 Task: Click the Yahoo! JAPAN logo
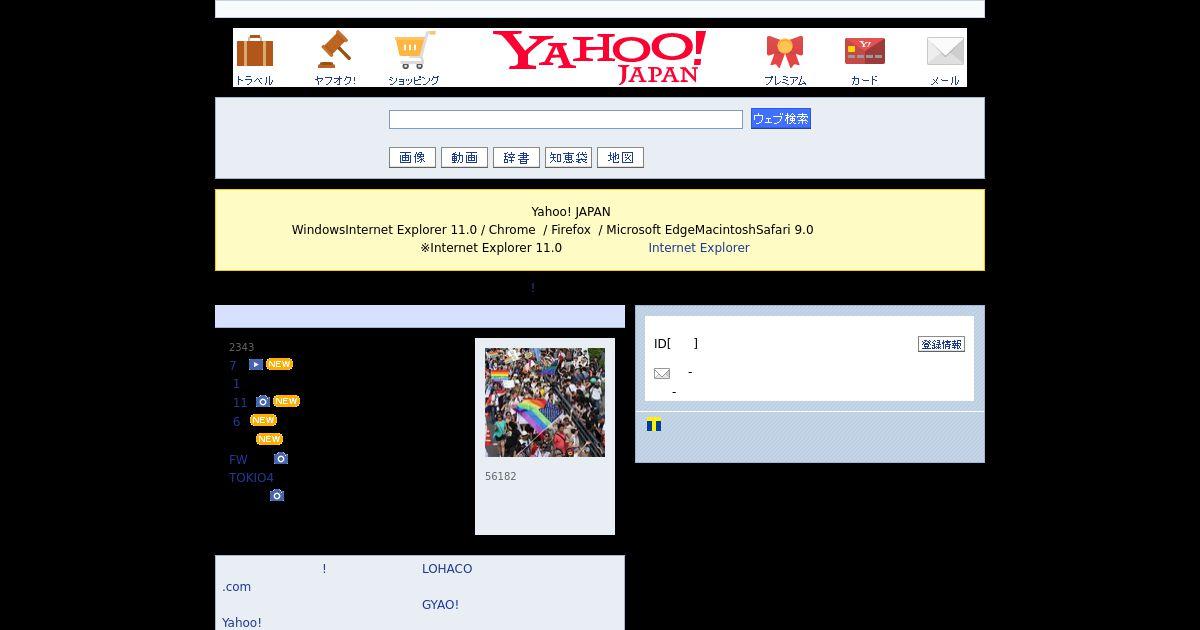coord(599,57)
